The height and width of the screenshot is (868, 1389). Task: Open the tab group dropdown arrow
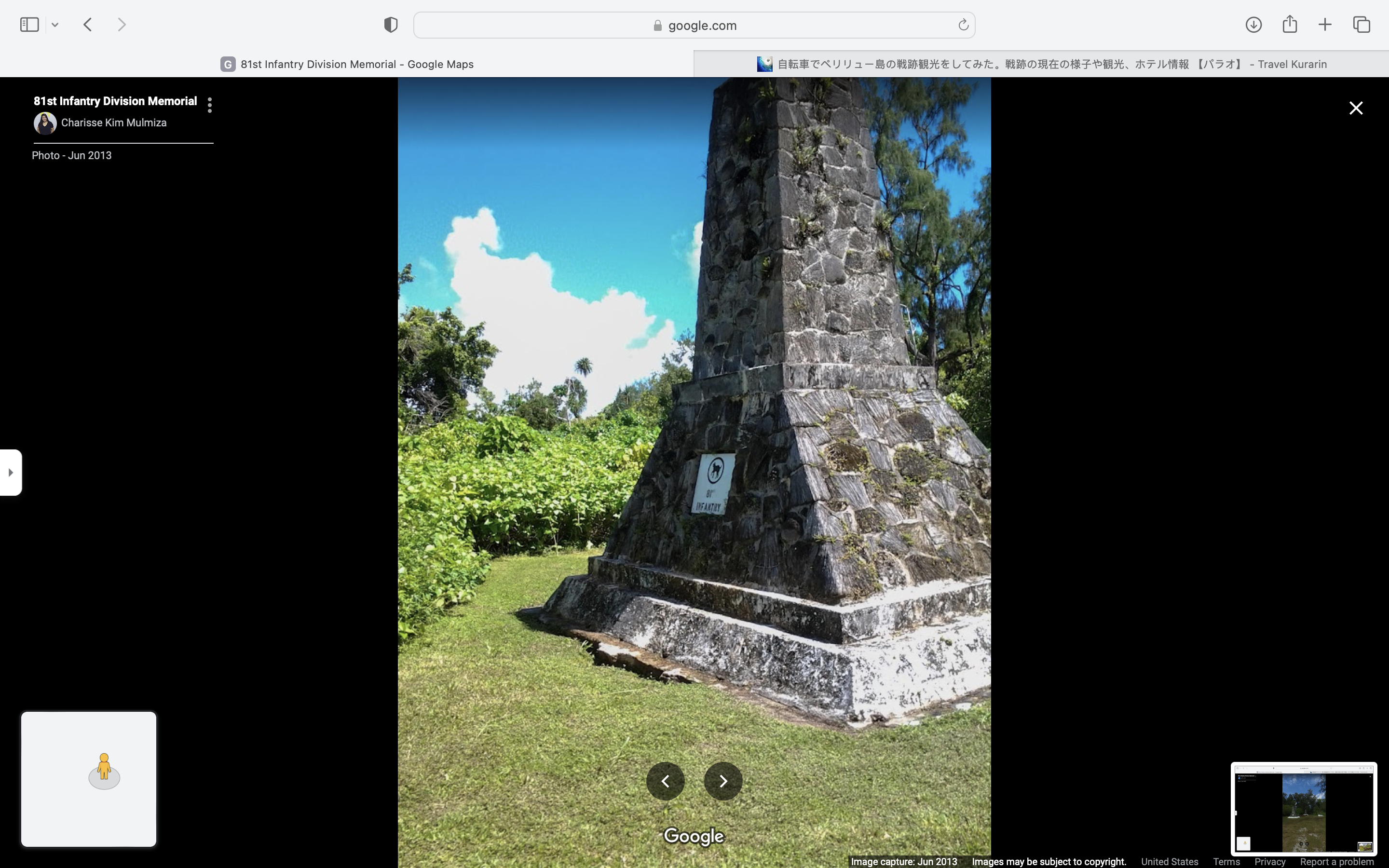coord(55,25)
